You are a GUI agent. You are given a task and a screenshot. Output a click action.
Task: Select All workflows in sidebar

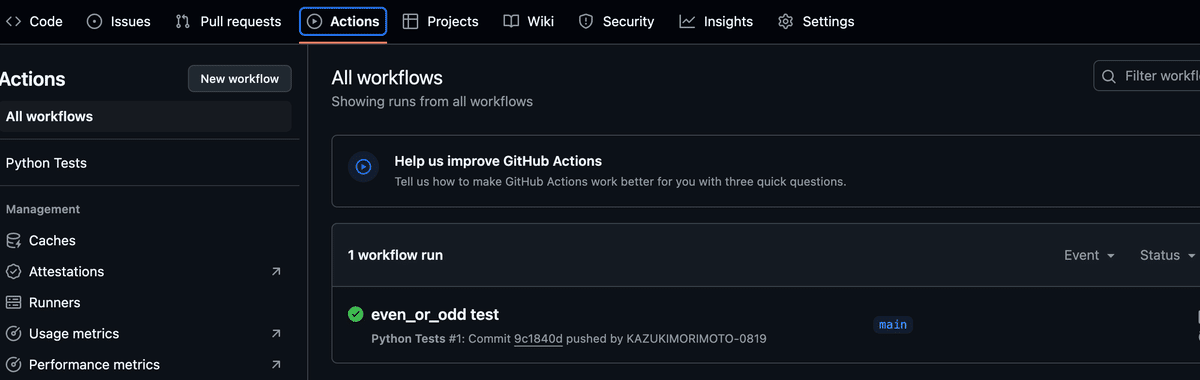coord(146,116)
